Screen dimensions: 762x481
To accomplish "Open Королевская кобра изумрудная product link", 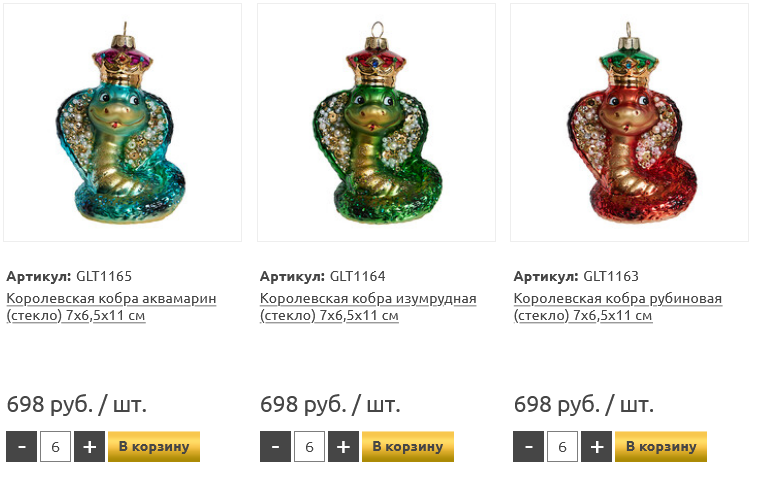I will click(368, 307).
